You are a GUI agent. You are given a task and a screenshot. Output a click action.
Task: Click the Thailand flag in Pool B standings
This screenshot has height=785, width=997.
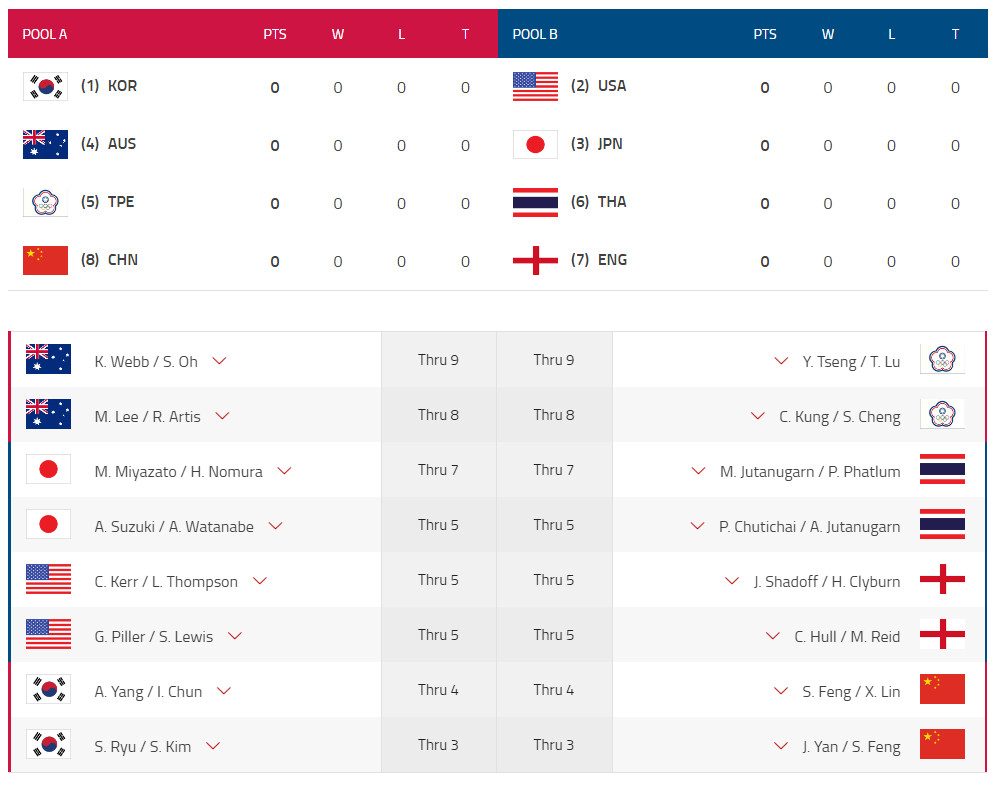point(535,203)
